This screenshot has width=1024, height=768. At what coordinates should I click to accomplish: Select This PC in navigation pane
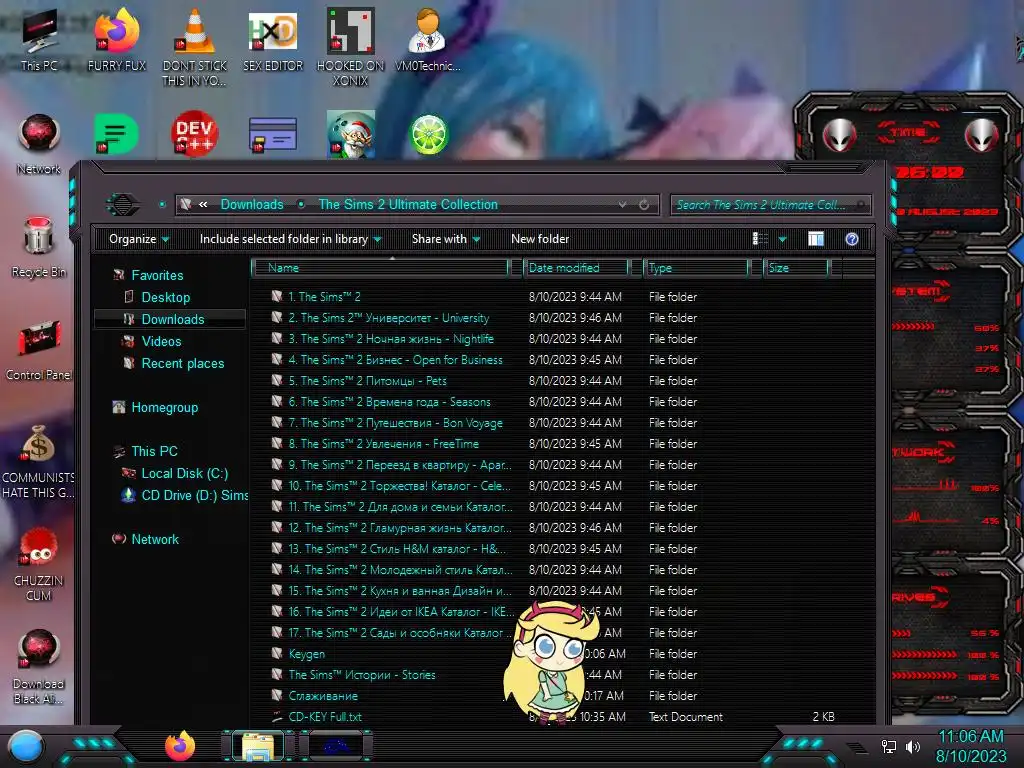click(x=154, y=451)
